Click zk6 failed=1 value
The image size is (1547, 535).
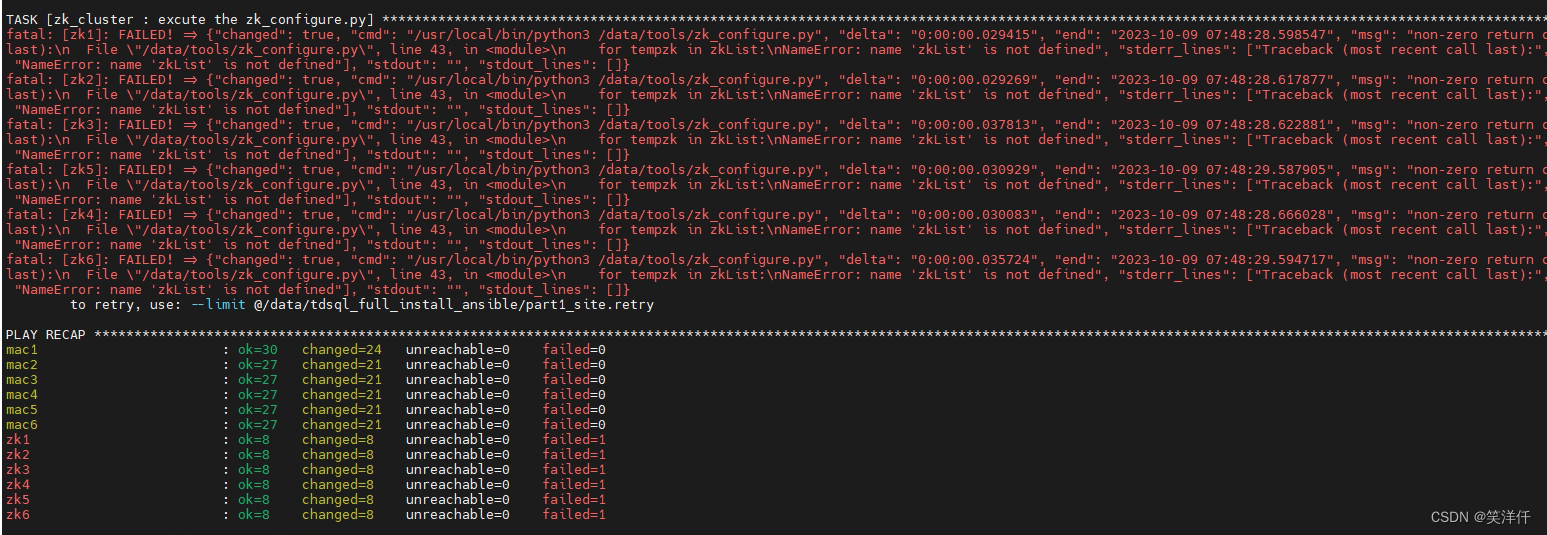574,514
